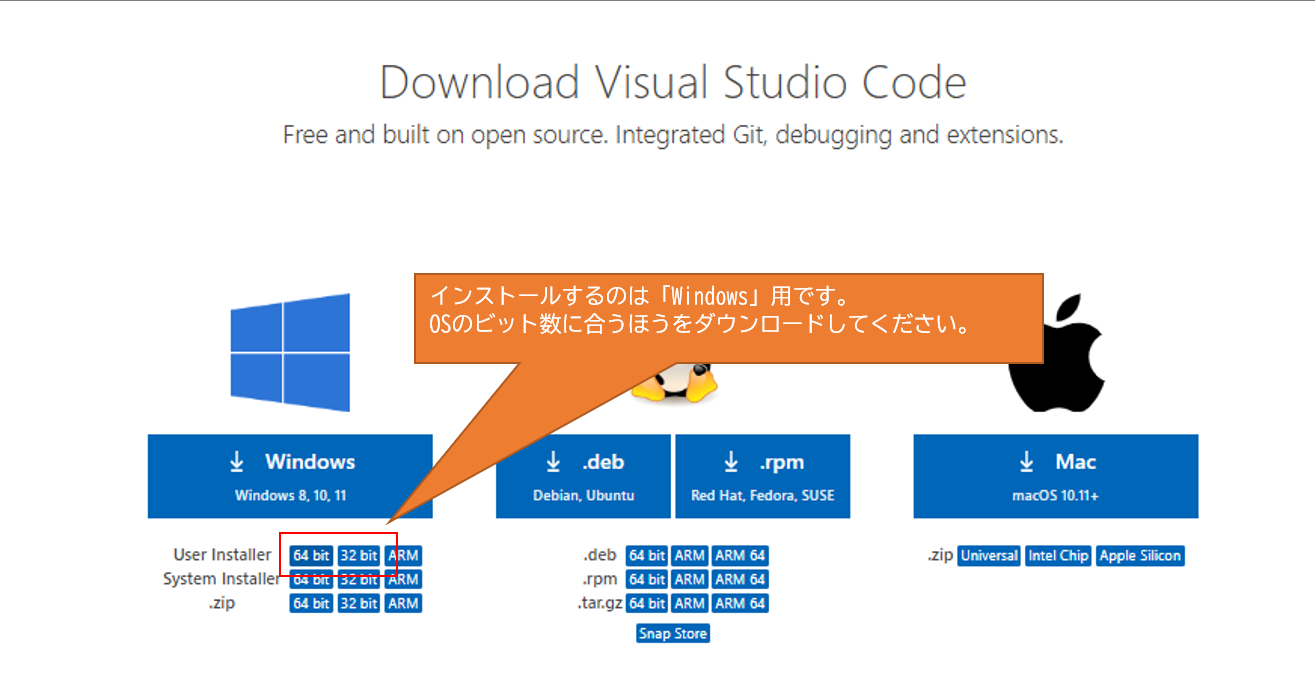Get Linux .deb ARM 64 build

740,555
